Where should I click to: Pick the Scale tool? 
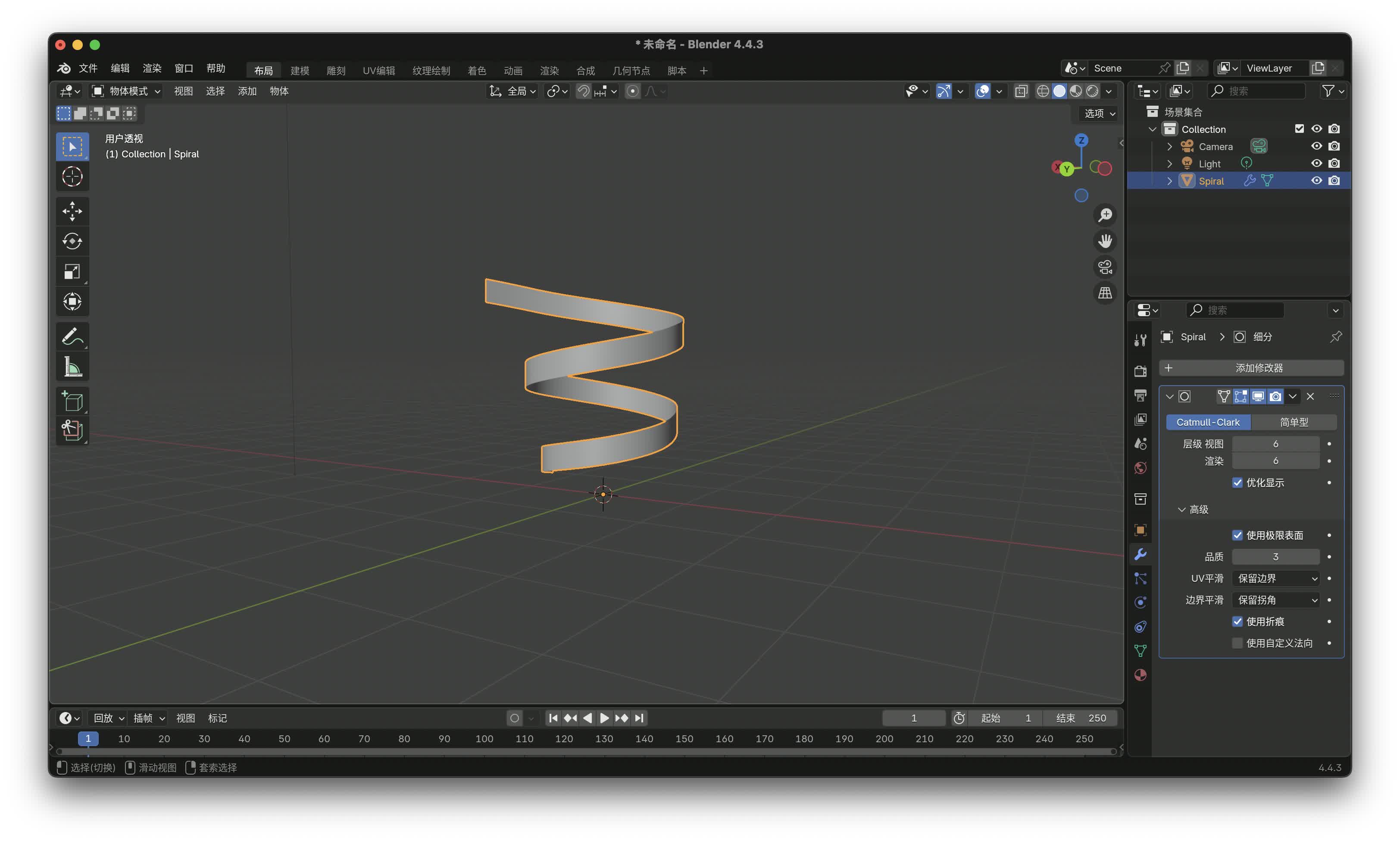(x=72, y=271)
